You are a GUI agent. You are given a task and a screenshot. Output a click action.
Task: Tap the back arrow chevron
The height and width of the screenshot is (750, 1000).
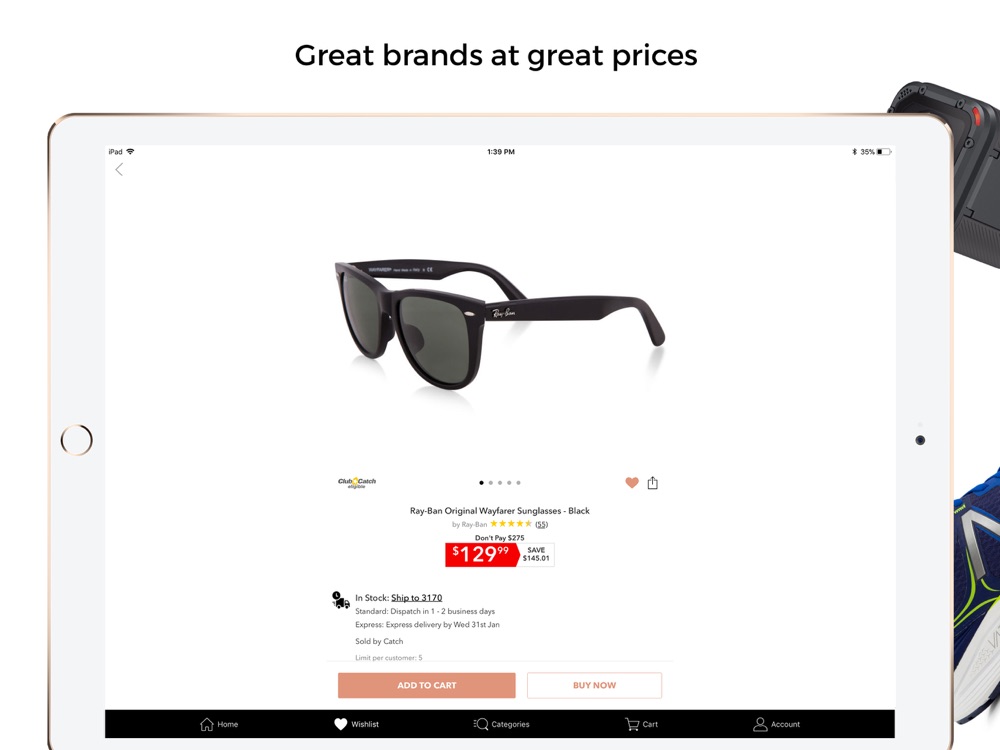119,170
